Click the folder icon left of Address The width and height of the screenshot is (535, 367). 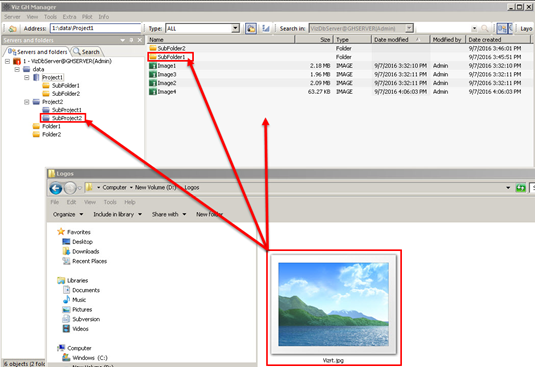coord(12,29)
